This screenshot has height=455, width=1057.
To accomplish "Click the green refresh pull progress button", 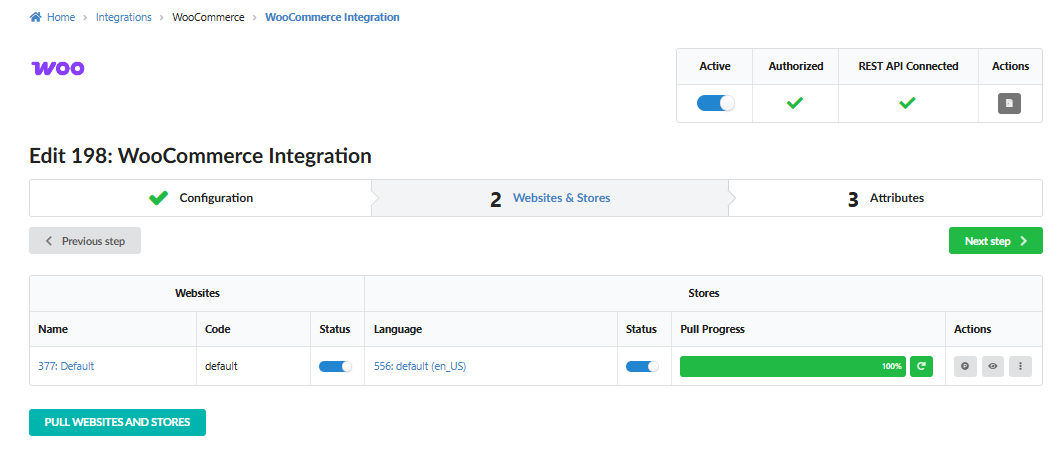I will coord(922,366).
